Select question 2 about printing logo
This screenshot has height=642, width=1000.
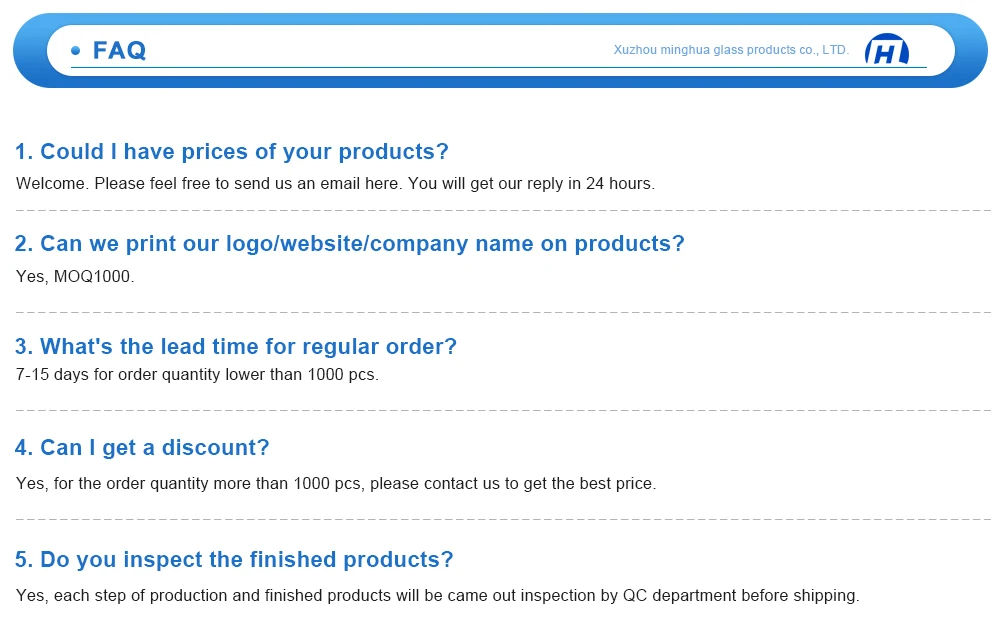(x=350, y=244)
